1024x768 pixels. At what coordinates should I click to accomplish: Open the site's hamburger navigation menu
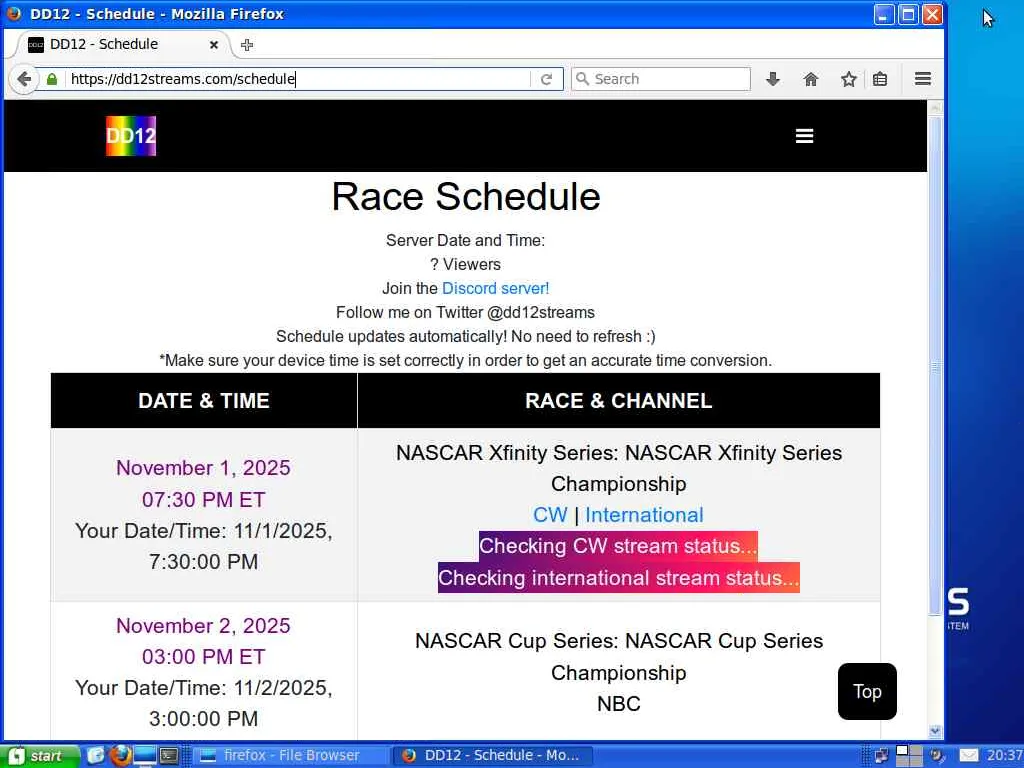(804, 136)
